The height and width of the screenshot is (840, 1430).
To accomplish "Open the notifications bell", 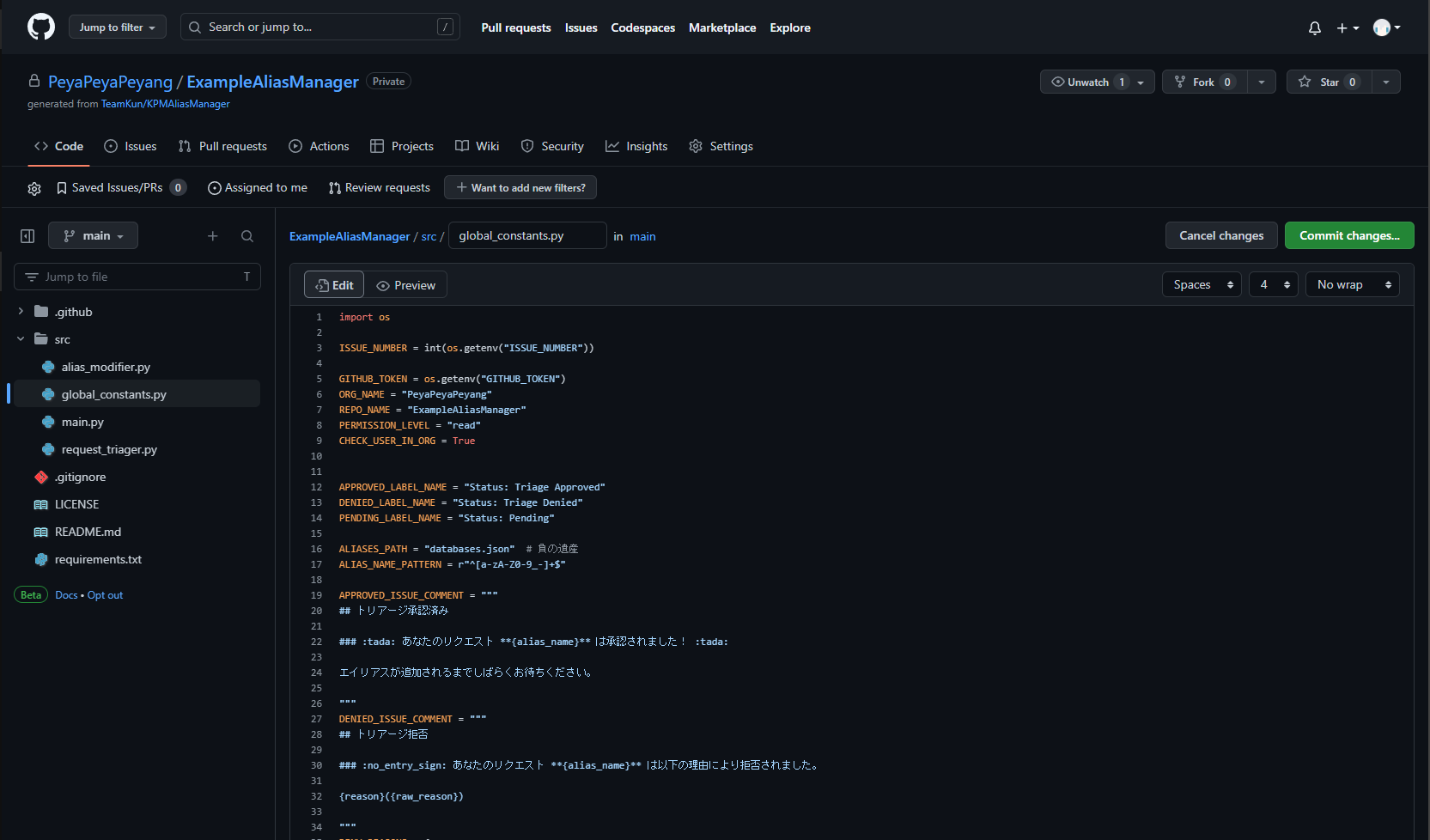I will [x=1314, y=27].
